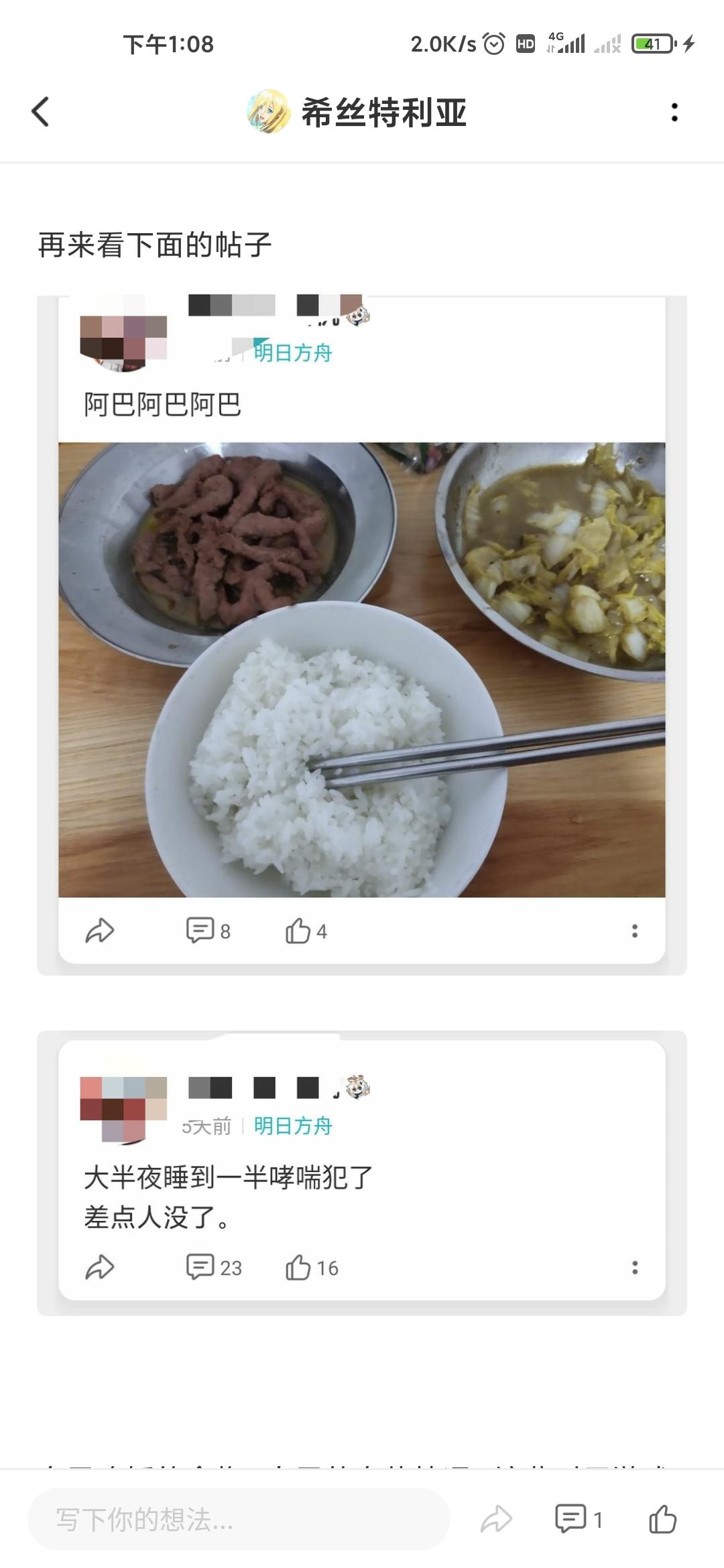This screenshot has width=724, height=1568.
Task: Share this article from the bottom bar
Action: tap(496, 1520)
